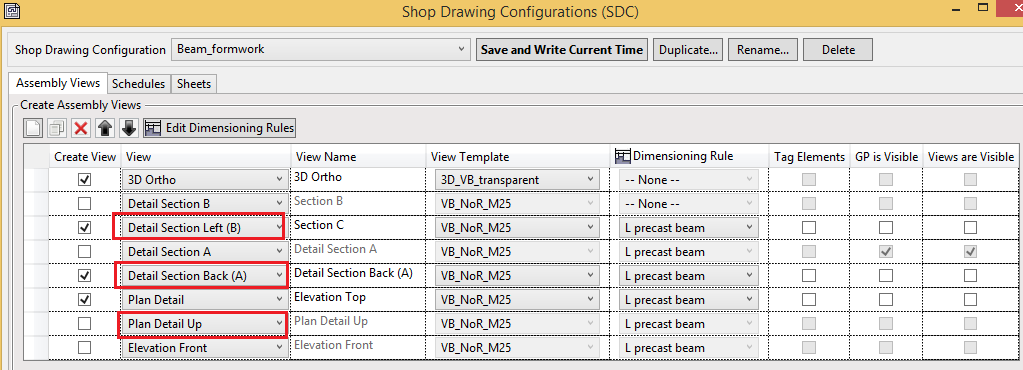Uncheck Create View for 3D Ortho row
The height and width of the screenshot is (370, 1023).
84,179
